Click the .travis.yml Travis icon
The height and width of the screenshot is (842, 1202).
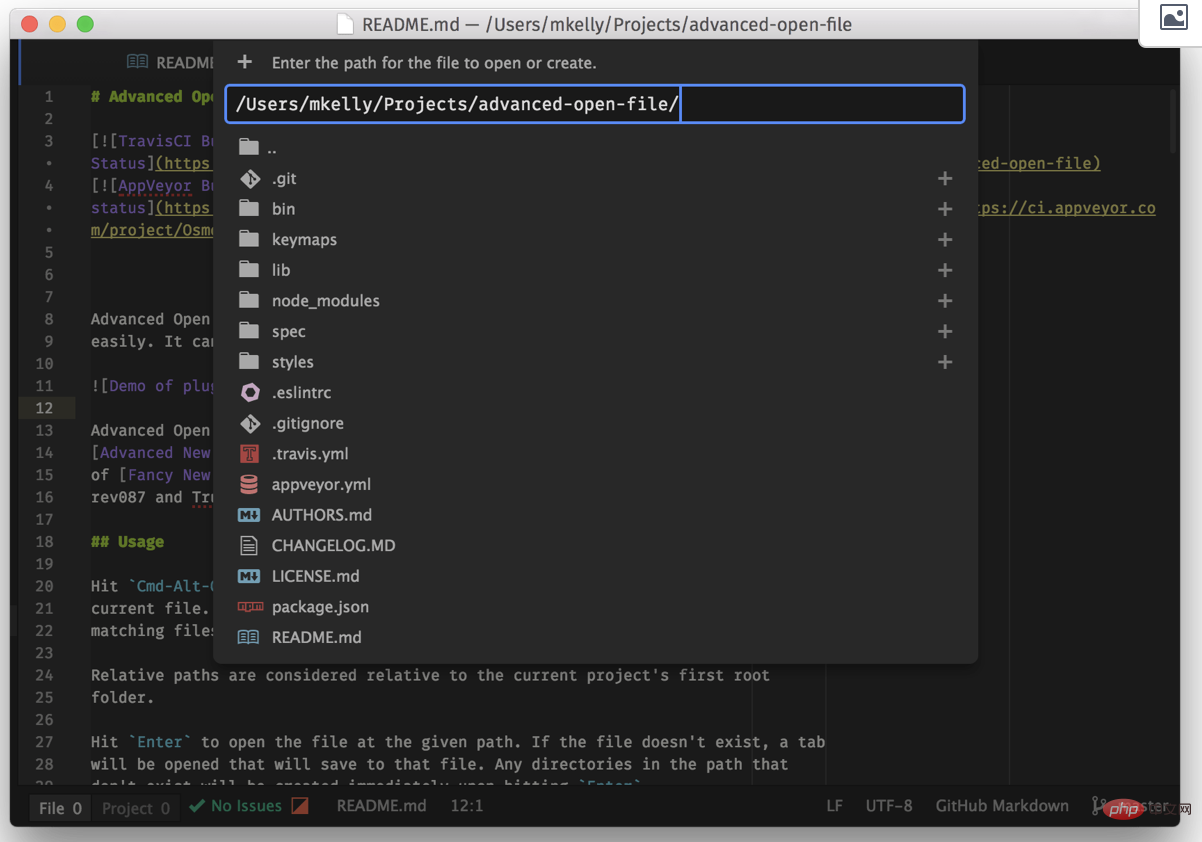pos(250,454)
